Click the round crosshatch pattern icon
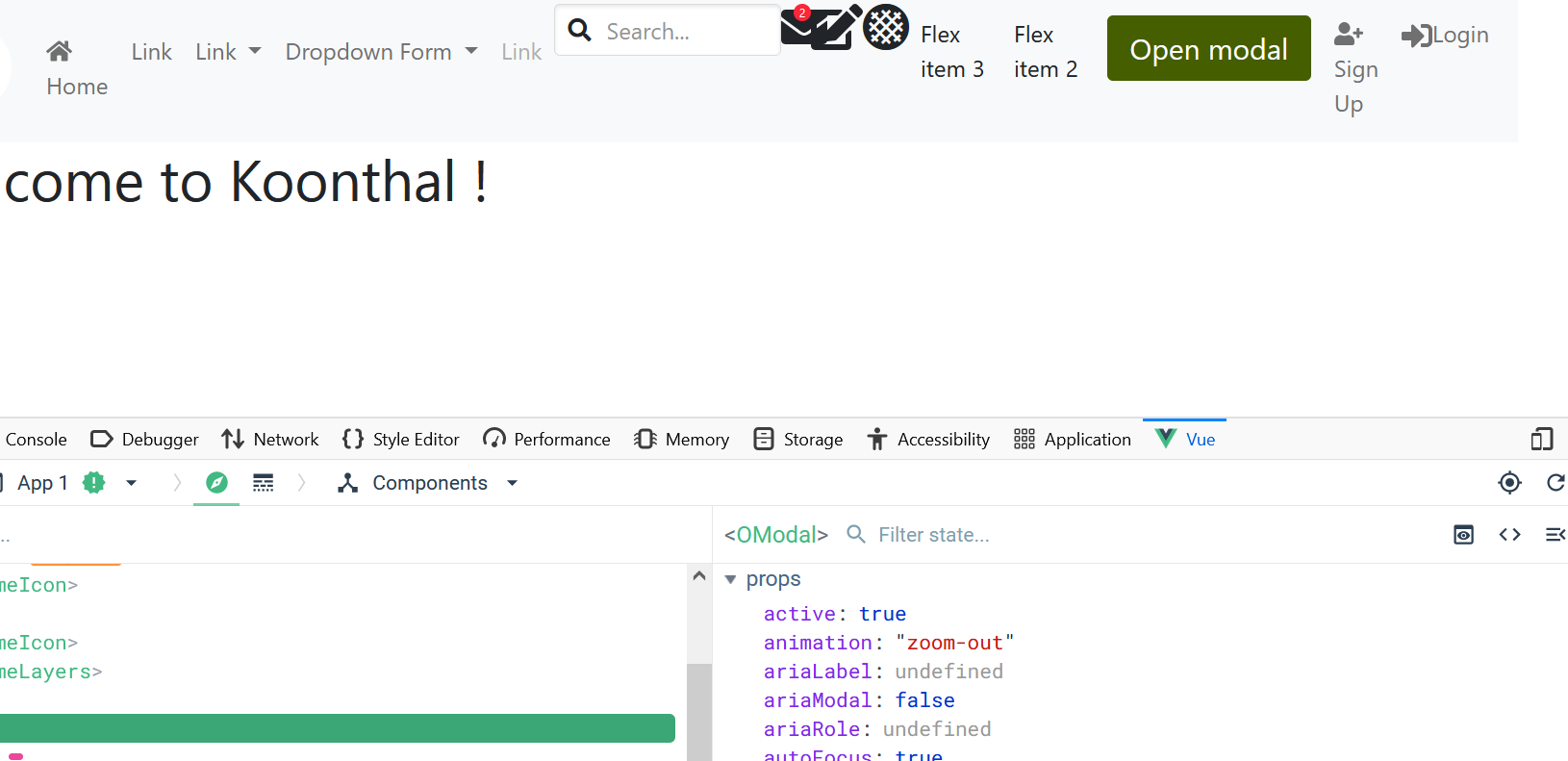The image size is (1568, 761). tap(886, 27)
